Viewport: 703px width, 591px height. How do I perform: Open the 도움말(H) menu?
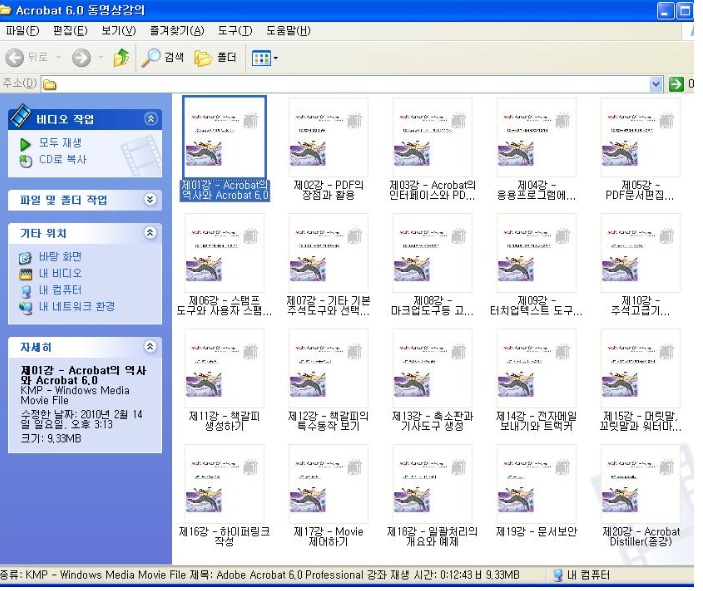coord(288,30)
